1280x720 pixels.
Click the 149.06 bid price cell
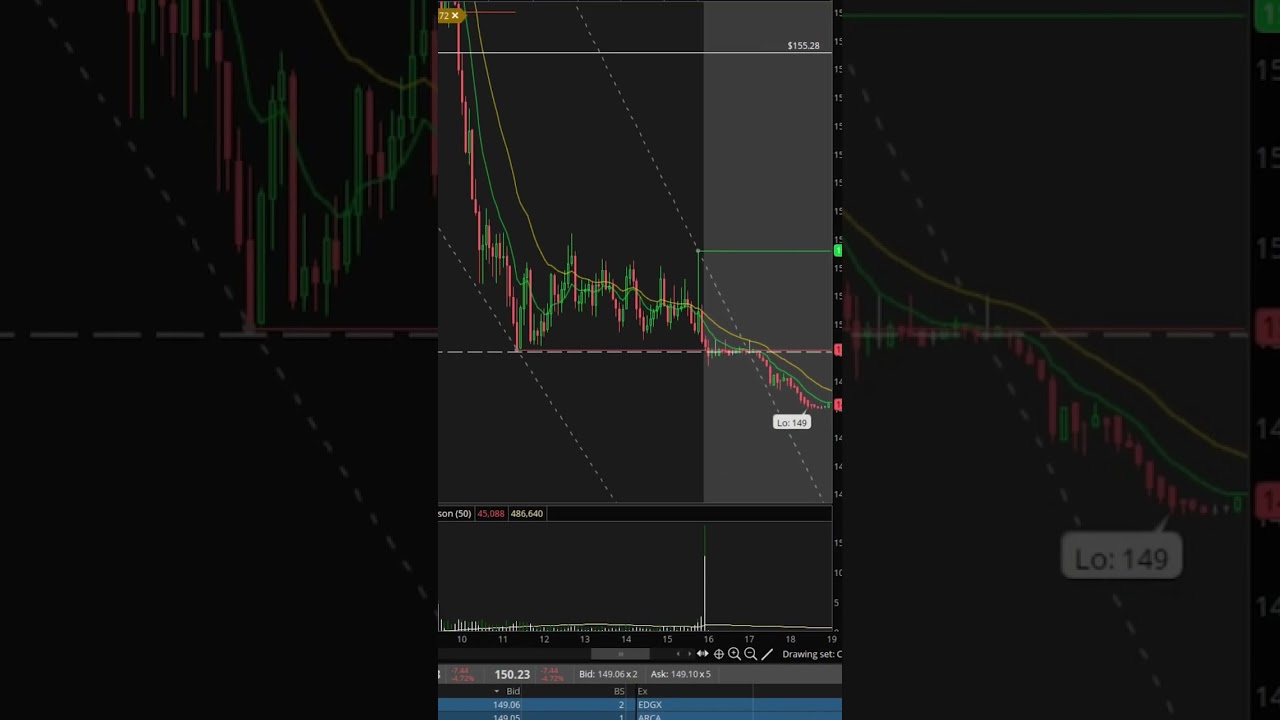point(506,705)
